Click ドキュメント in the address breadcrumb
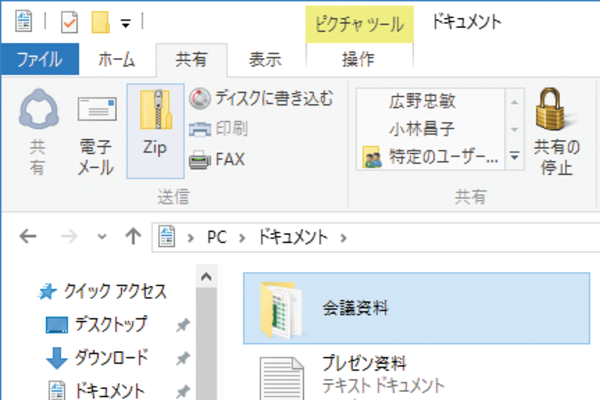 293,237
